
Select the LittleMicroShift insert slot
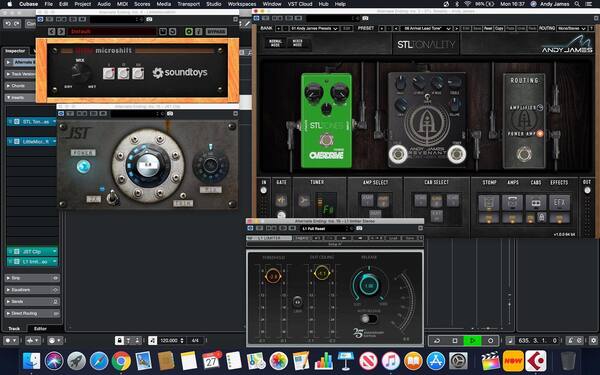coord(32,141)
